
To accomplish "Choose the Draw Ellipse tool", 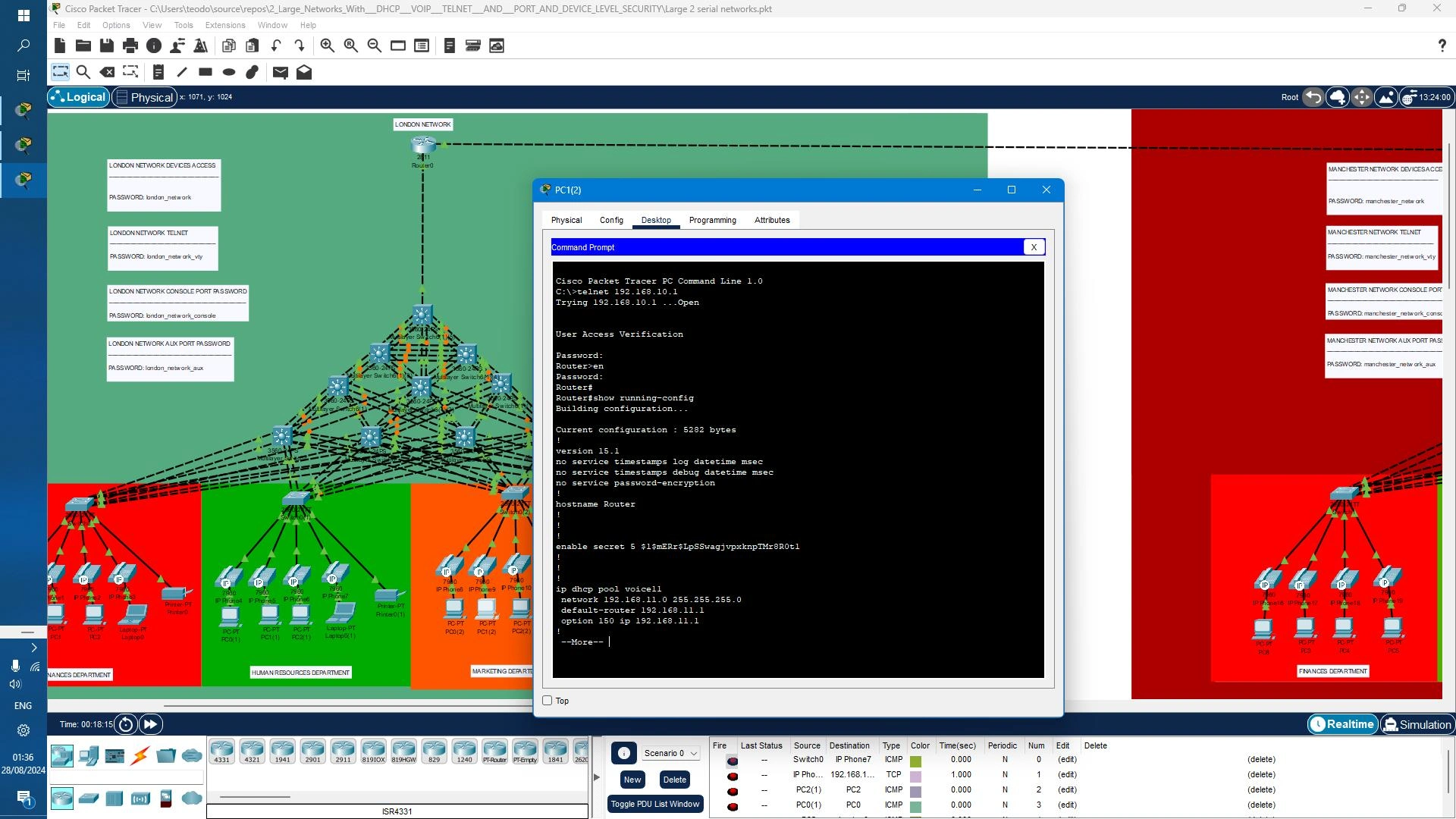I will tap(229, 72).
